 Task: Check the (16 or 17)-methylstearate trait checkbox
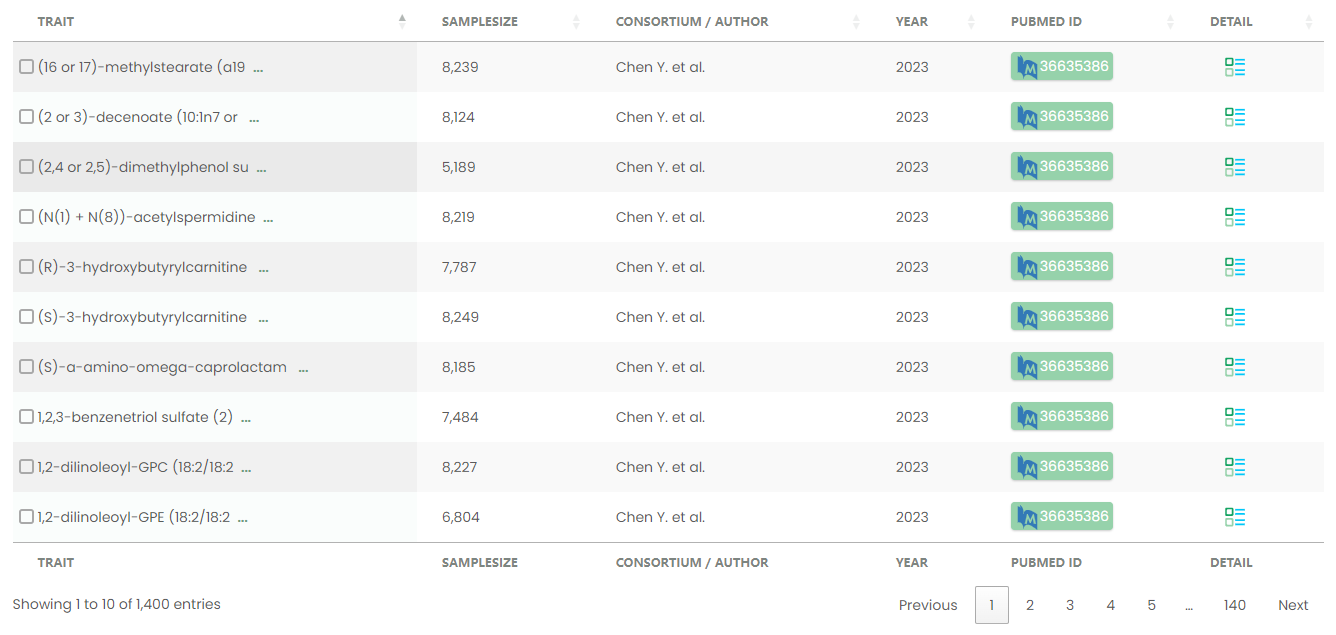(x=27, y=67)
